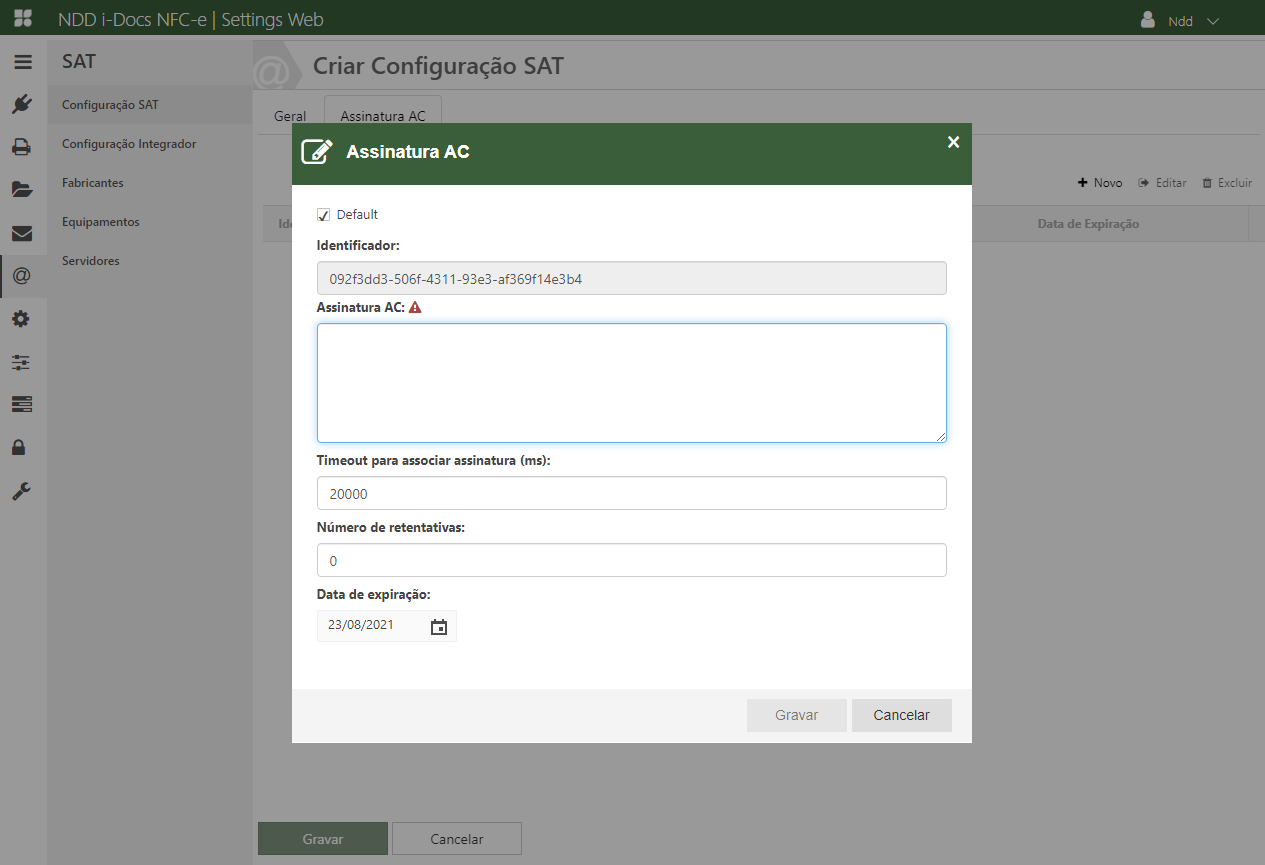This screenshot has height=865, width=1265.
Task: Select the @ SAT sidebar icon
Action: [x=22, y=276]
